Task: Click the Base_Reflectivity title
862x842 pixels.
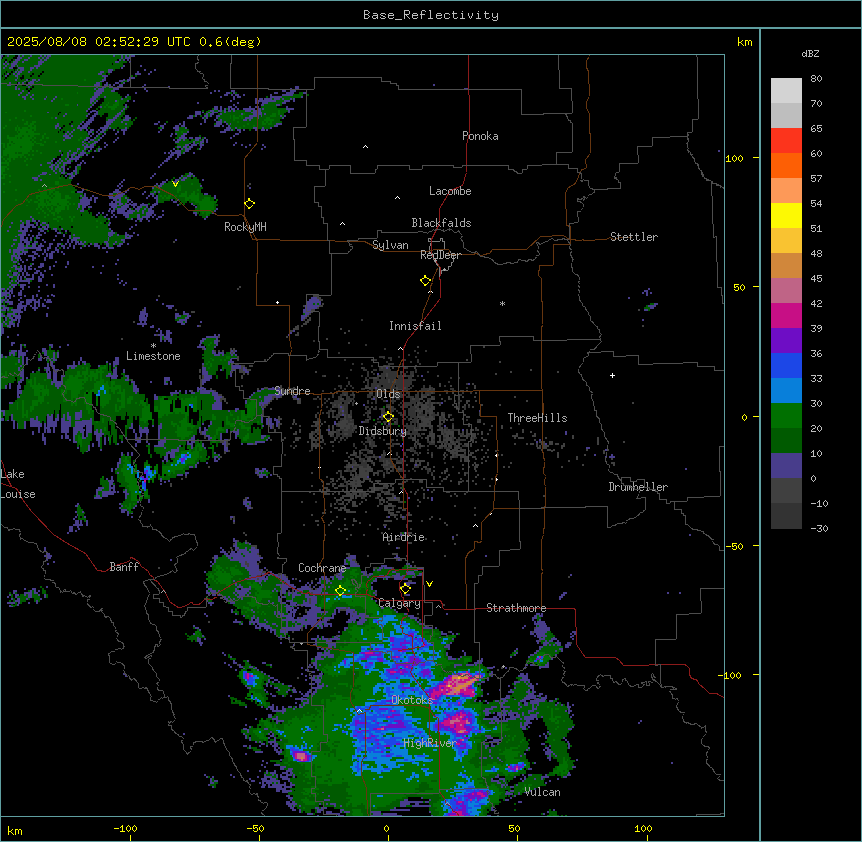Action: pos(431,15)
